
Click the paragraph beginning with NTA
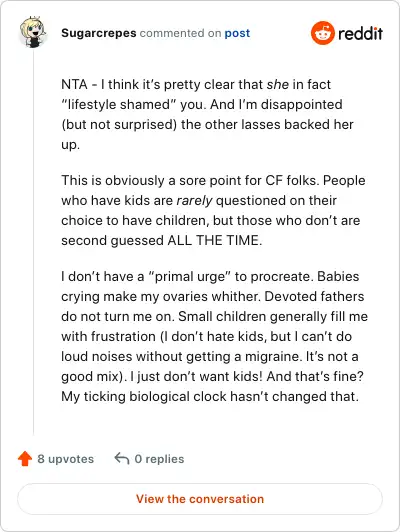[207, 114]
